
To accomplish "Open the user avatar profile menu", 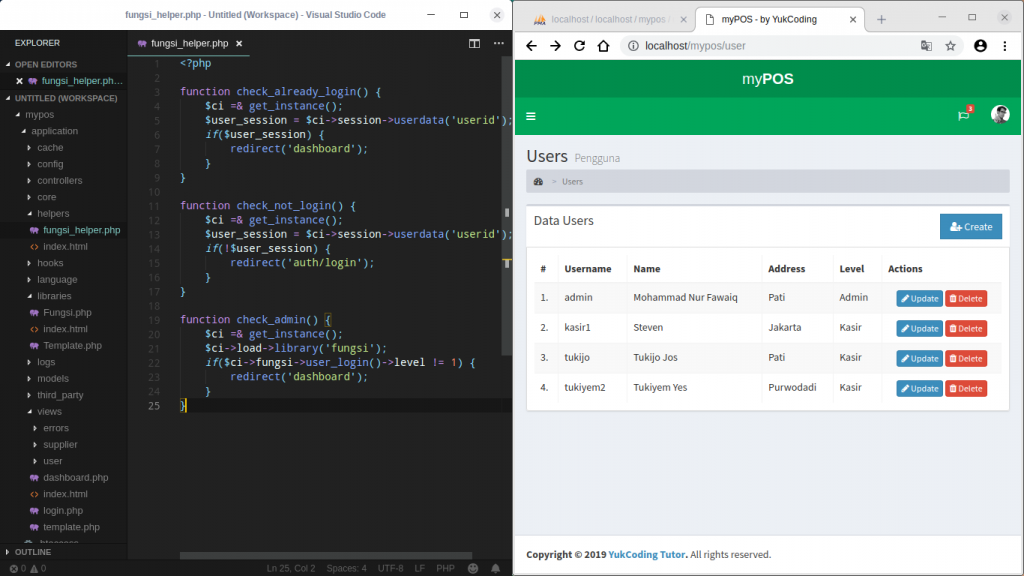I will [x=1000, y=115].
